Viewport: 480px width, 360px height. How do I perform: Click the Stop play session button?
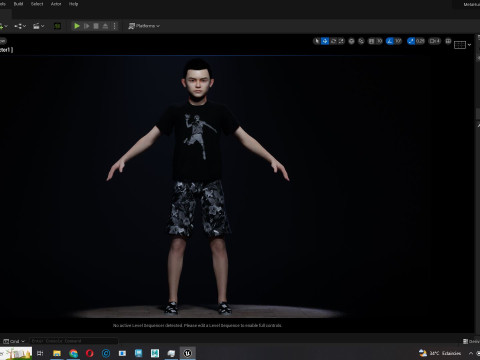(96, 26)
